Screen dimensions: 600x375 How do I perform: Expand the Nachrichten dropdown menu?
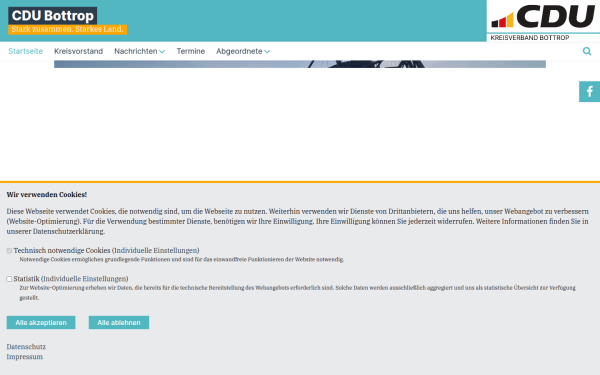pyautogui.click(x=139, y=51)
